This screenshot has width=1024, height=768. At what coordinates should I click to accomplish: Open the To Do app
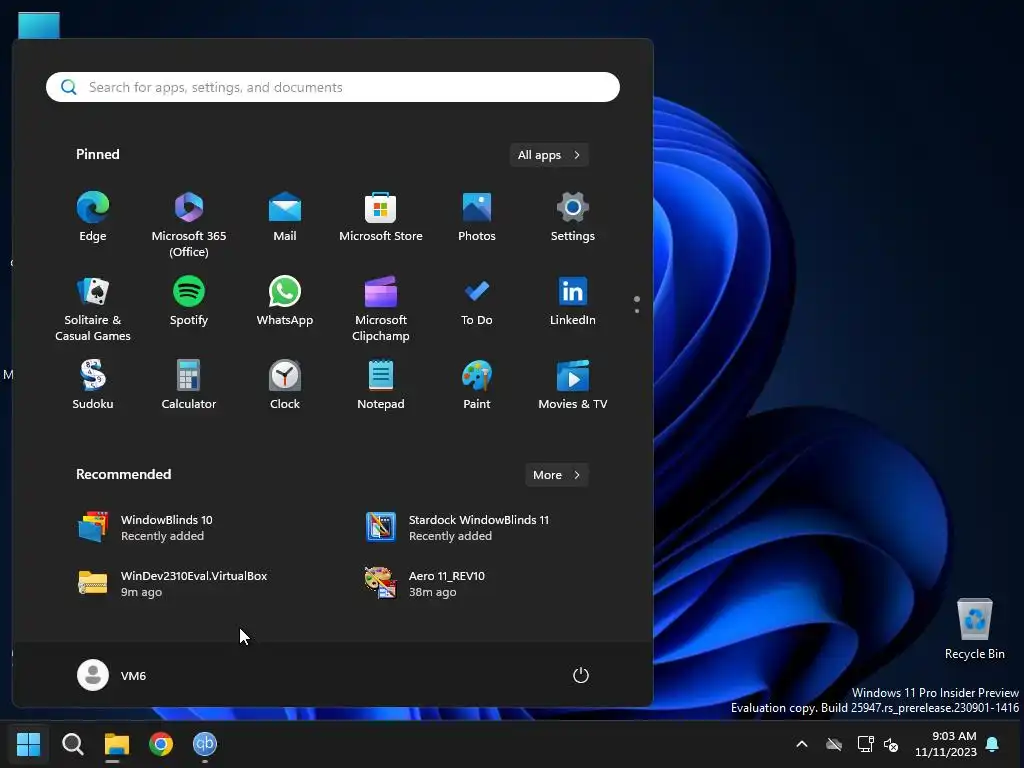tap(477, 302)
